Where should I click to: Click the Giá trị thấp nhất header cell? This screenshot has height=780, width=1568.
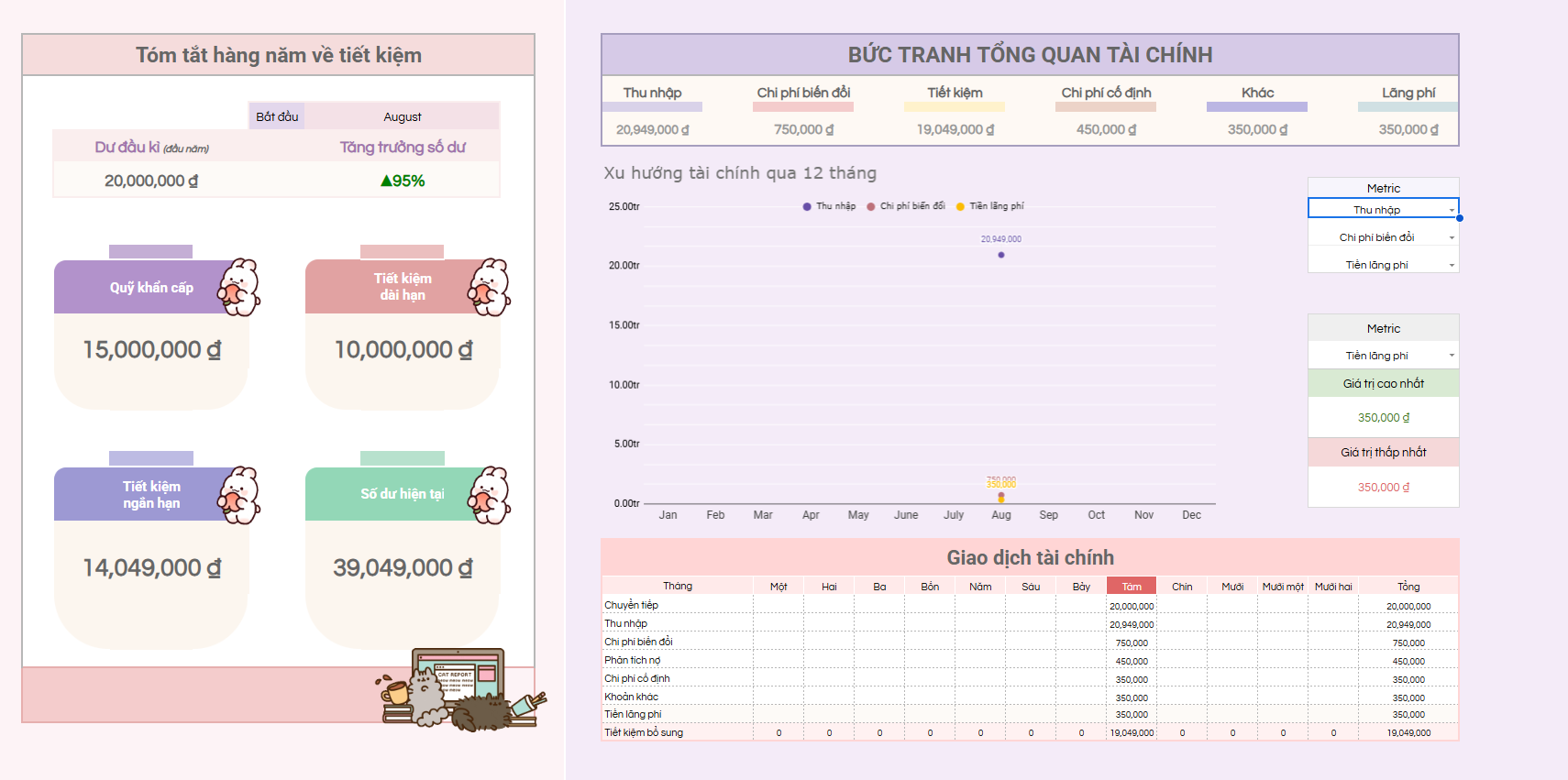pos(1383,452)
